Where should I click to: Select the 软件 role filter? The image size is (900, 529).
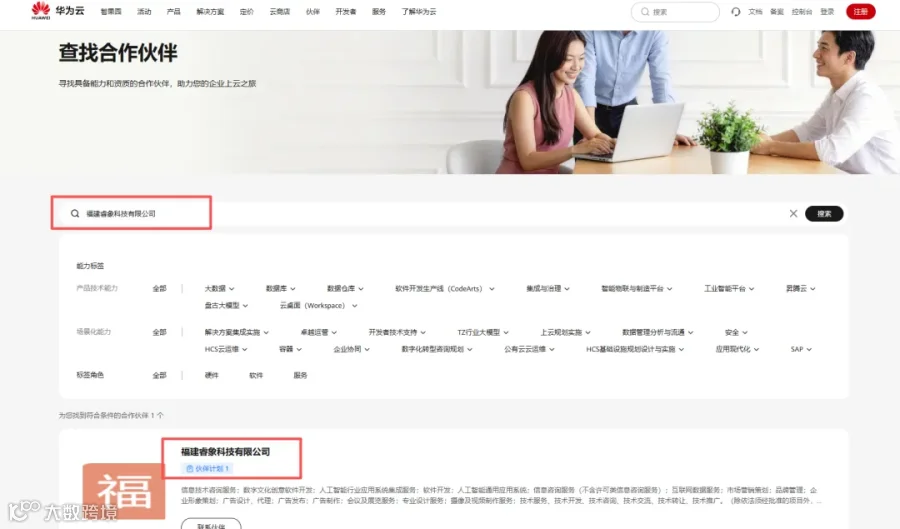click(256, 375)
